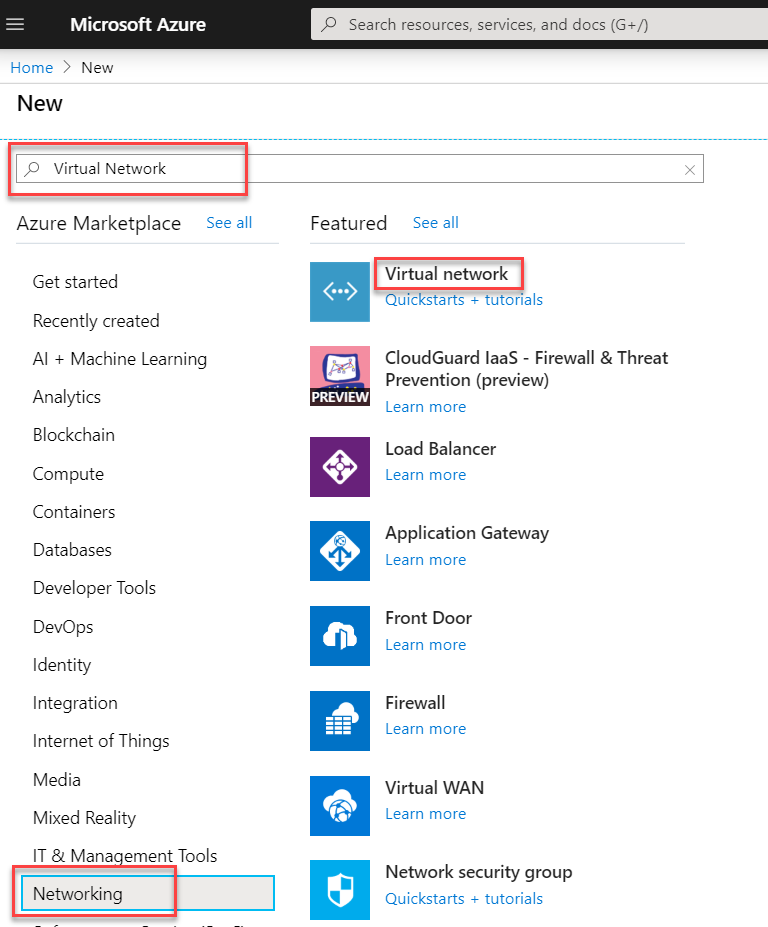Open Network security group item
Screen dimensions: 768x927
[478, 872]
